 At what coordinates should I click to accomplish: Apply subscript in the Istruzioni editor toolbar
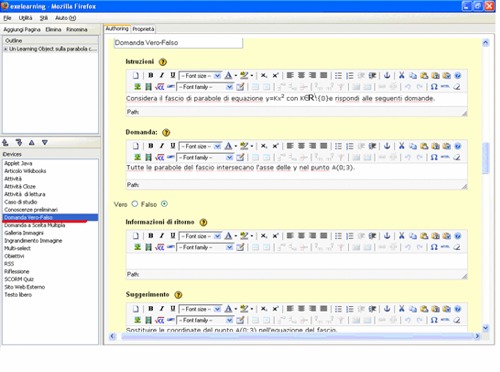click(264, 76)
